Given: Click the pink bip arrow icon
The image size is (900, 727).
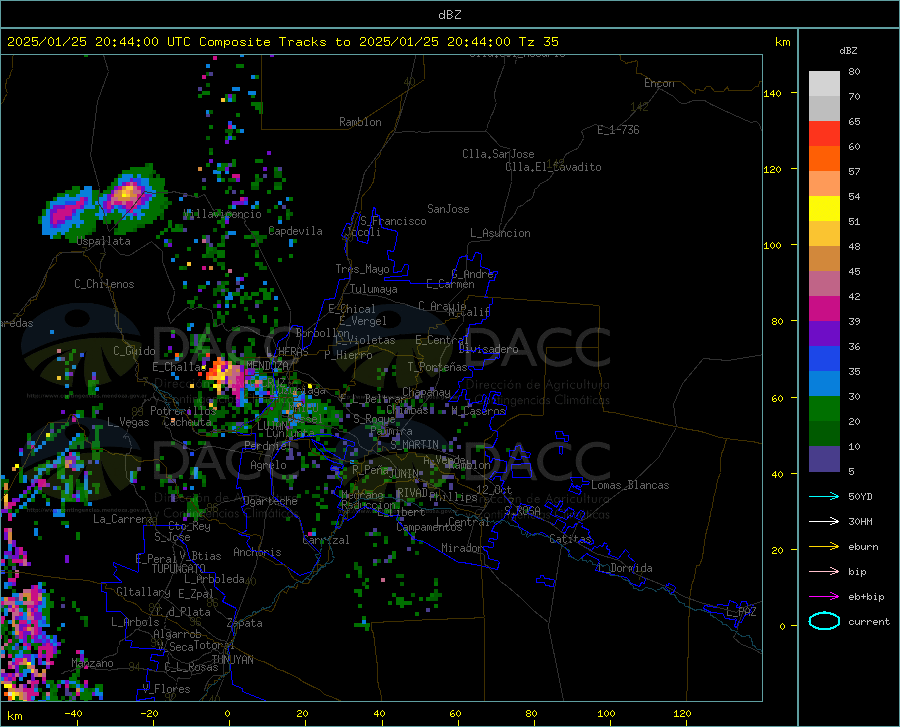Looking at the screenshot, I should (824, 572).
